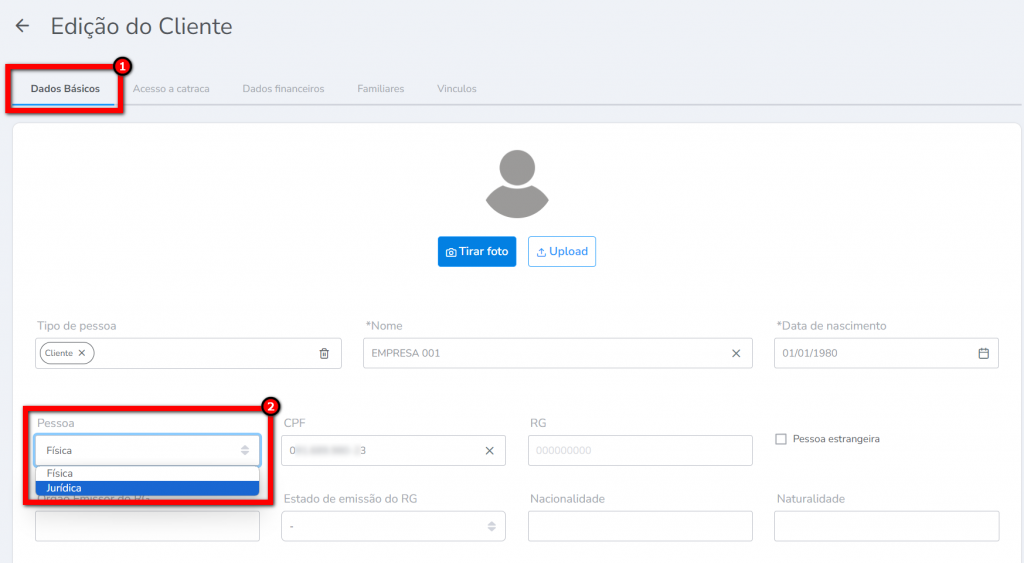Focus the Nacionalidade text field
The image size is (1024, 563).
(x=640, y=526)
